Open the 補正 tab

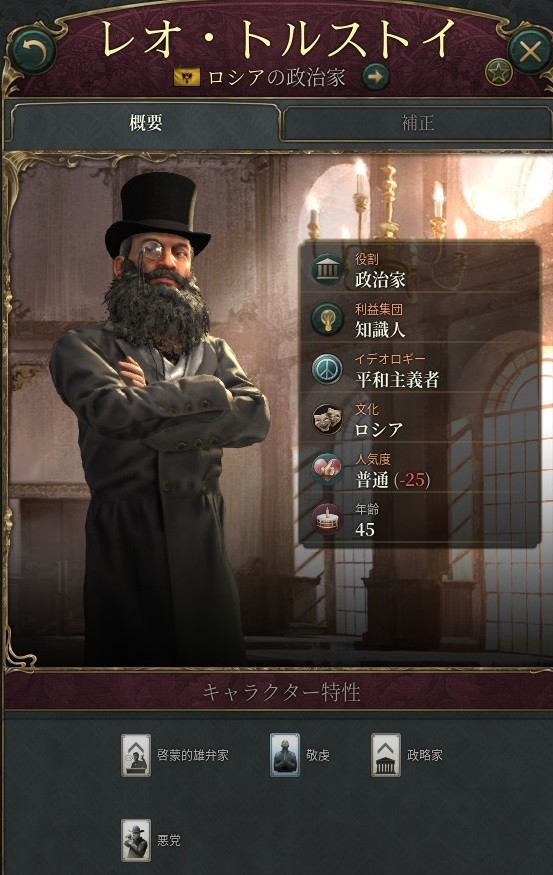[417, 123]
